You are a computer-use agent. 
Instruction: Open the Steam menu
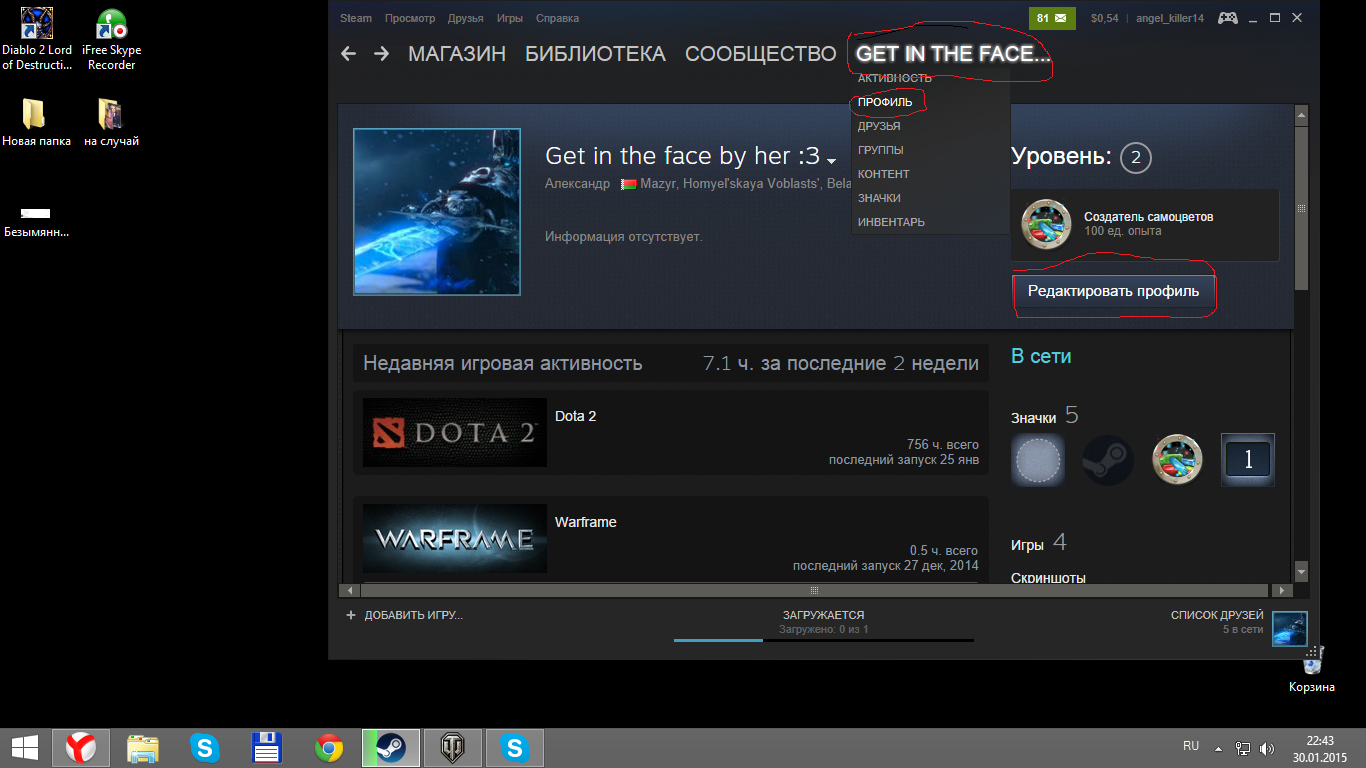(355, 18)
